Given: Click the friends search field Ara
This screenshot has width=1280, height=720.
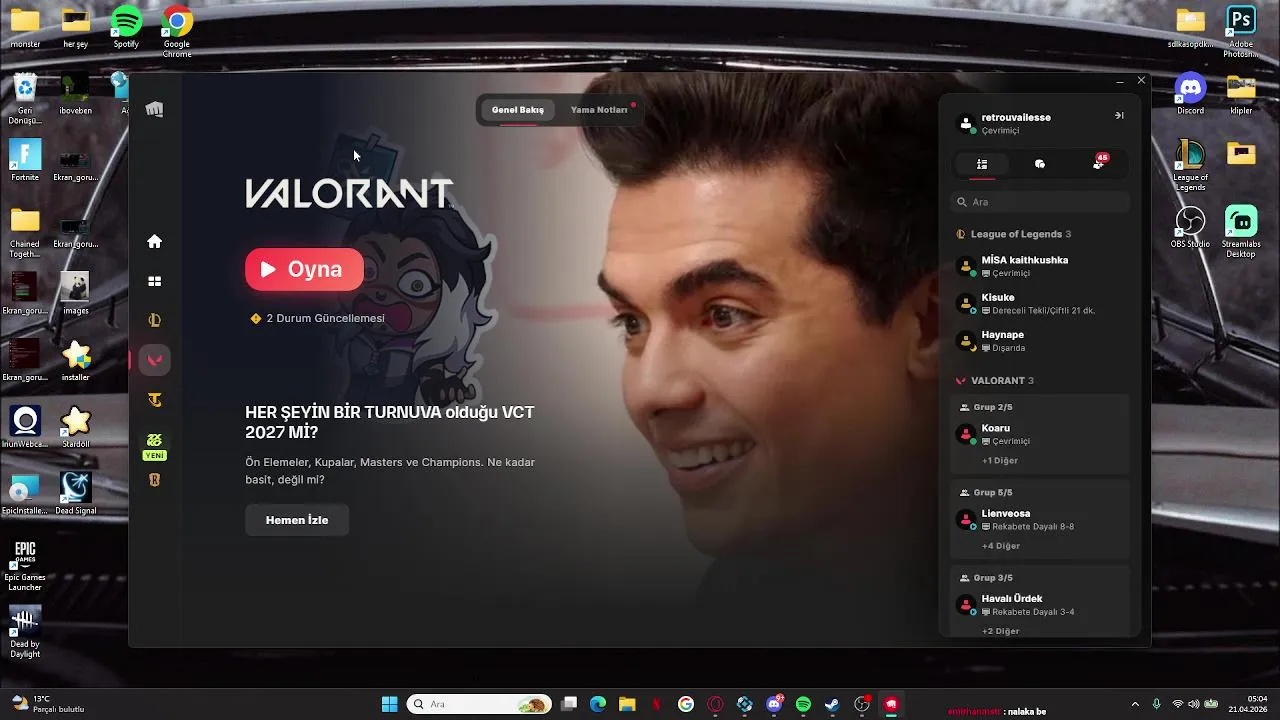Looking at the screenshot, I should pyautogui.click(x=1040, y=202).
